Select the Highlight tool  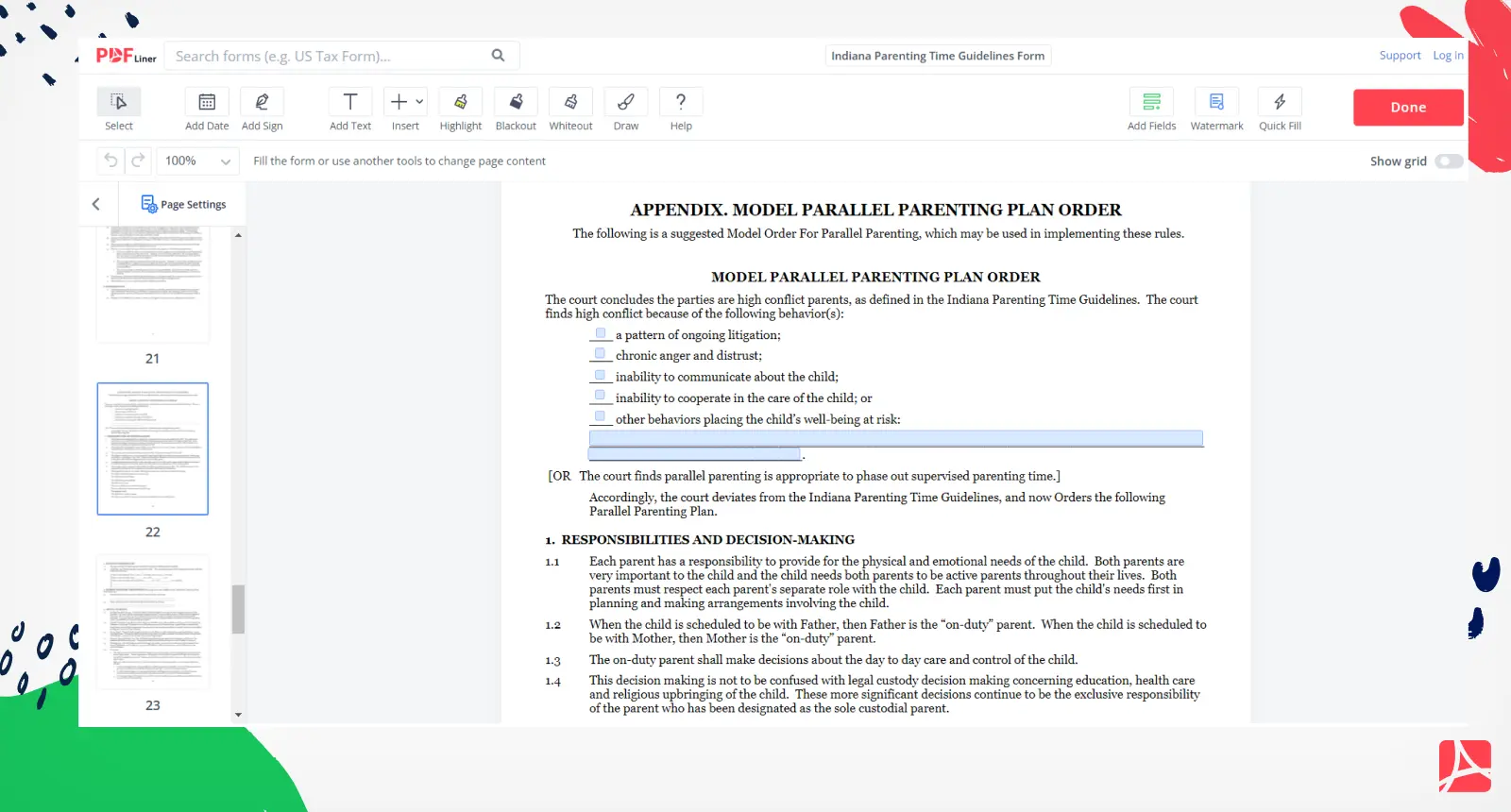click(x=460, y=103)
